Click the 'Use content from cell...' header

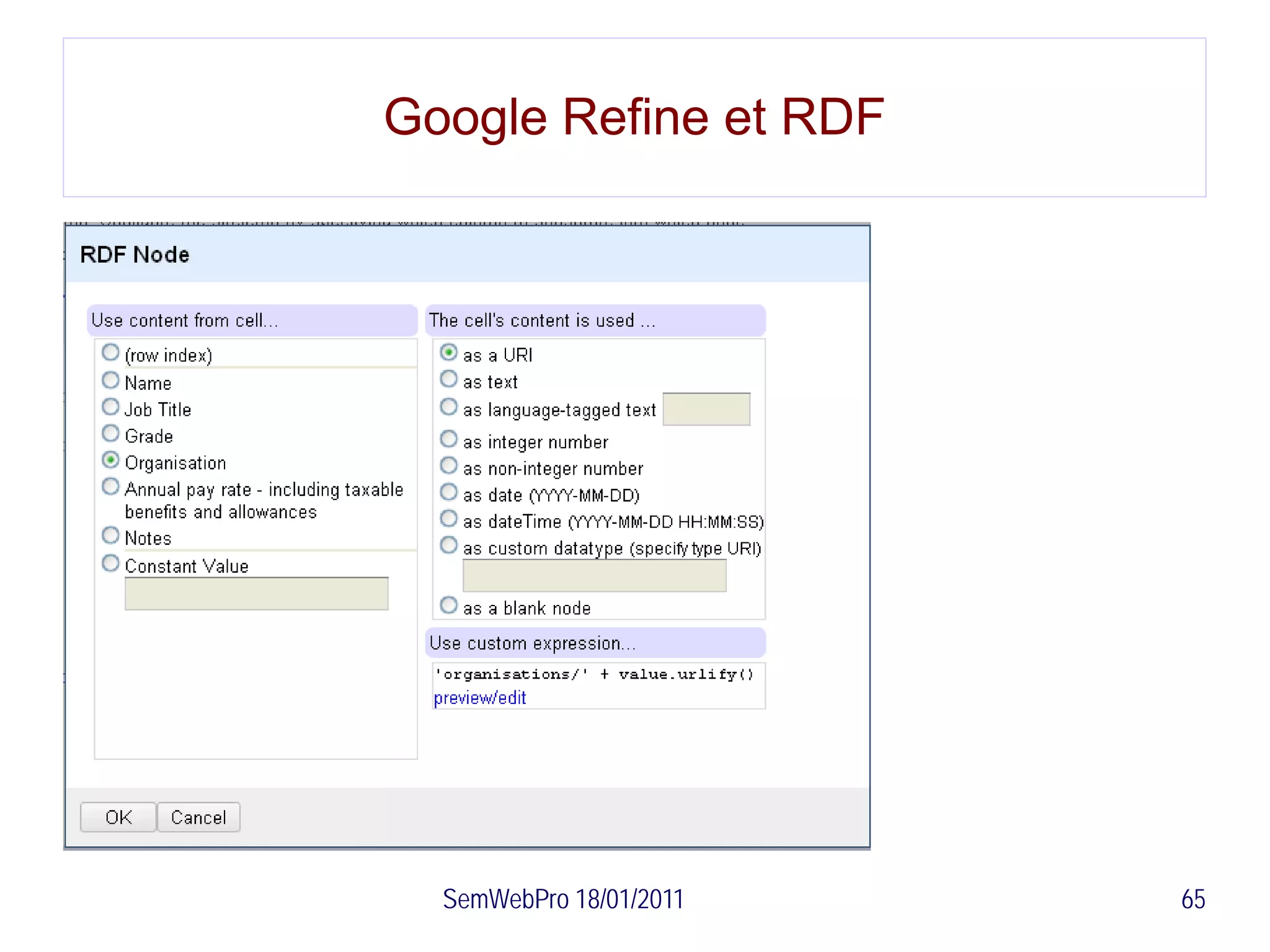coord(252,320)
